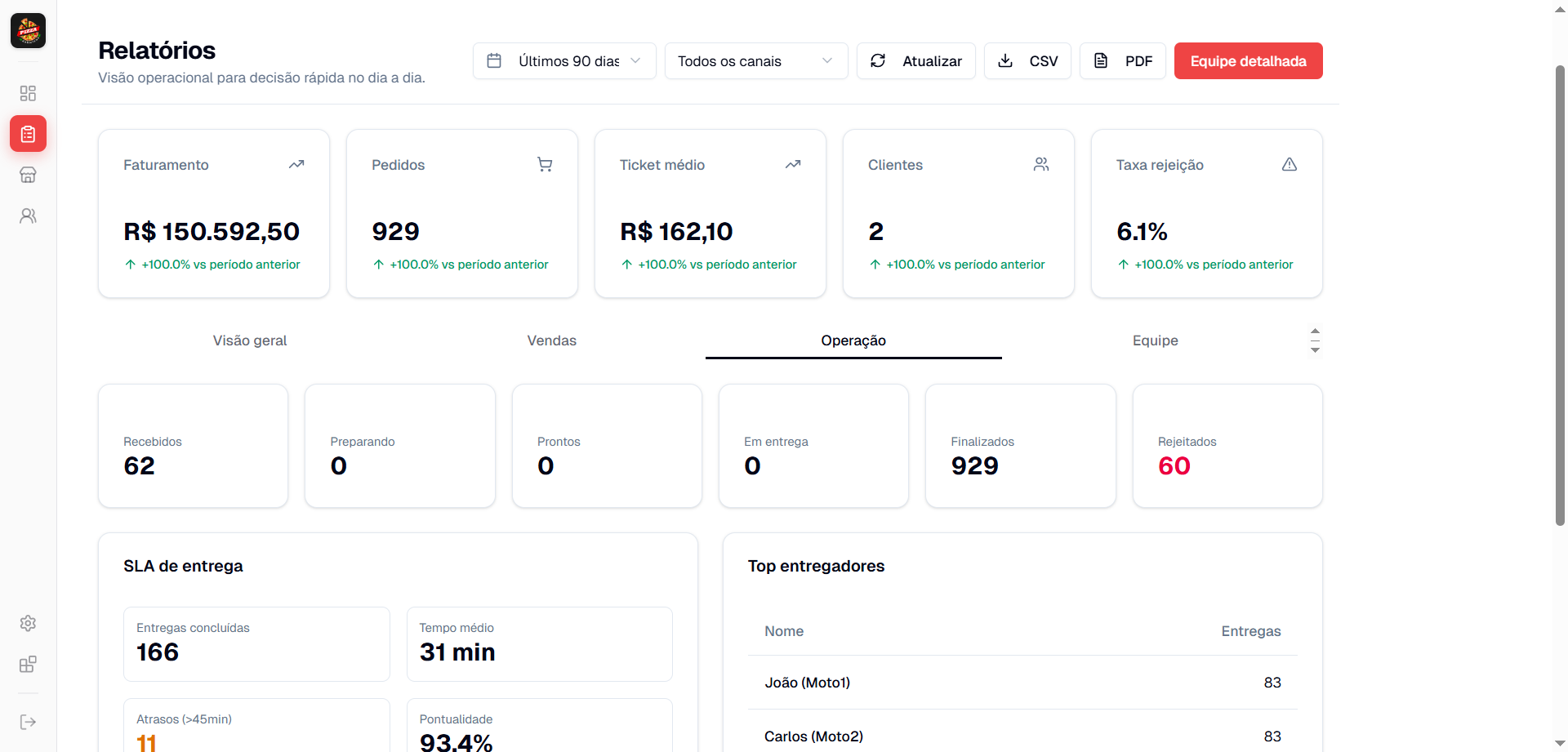Open Settings via the gear icon
Viewport: 1568px width, 752px height.
tap(28, 623)
